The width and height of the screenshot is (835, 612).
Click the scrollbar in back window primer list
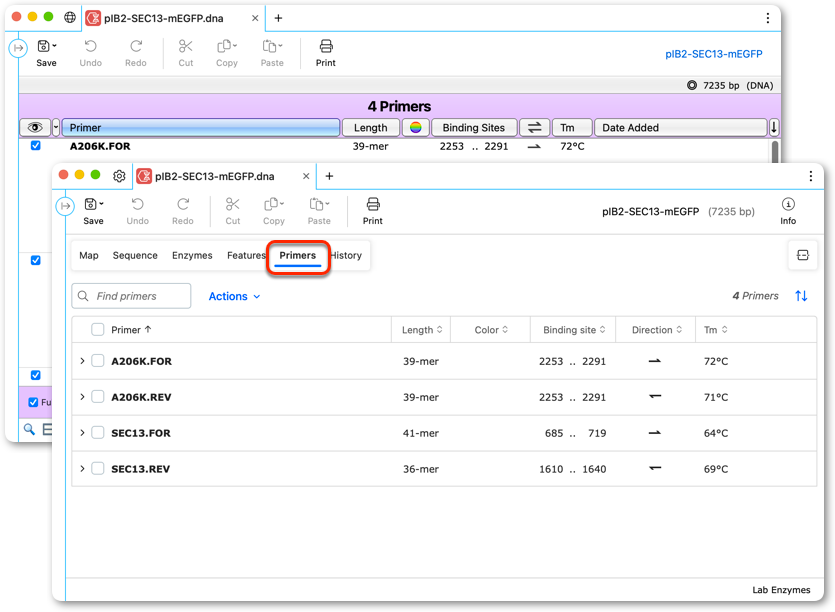[775, 151]
